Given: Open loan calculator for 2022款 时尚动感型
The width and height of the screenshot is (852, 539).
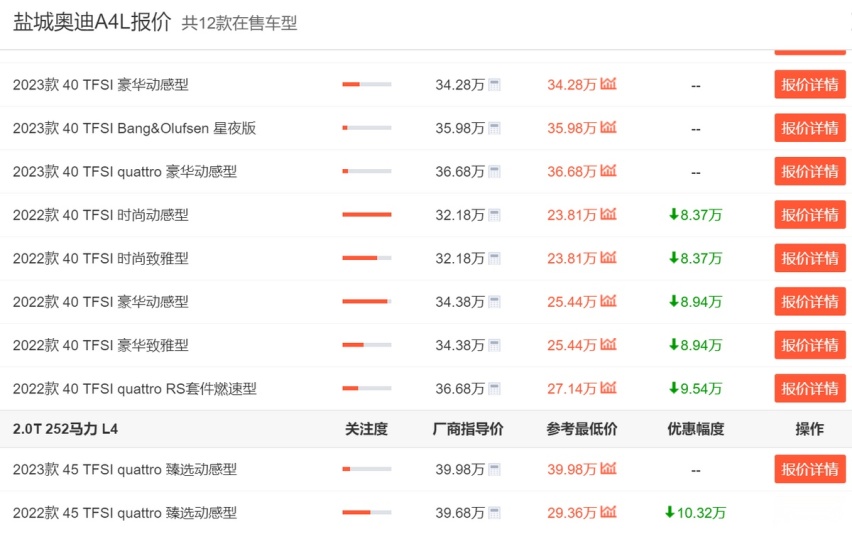Looking at the screenshot, I should (494, 215).
